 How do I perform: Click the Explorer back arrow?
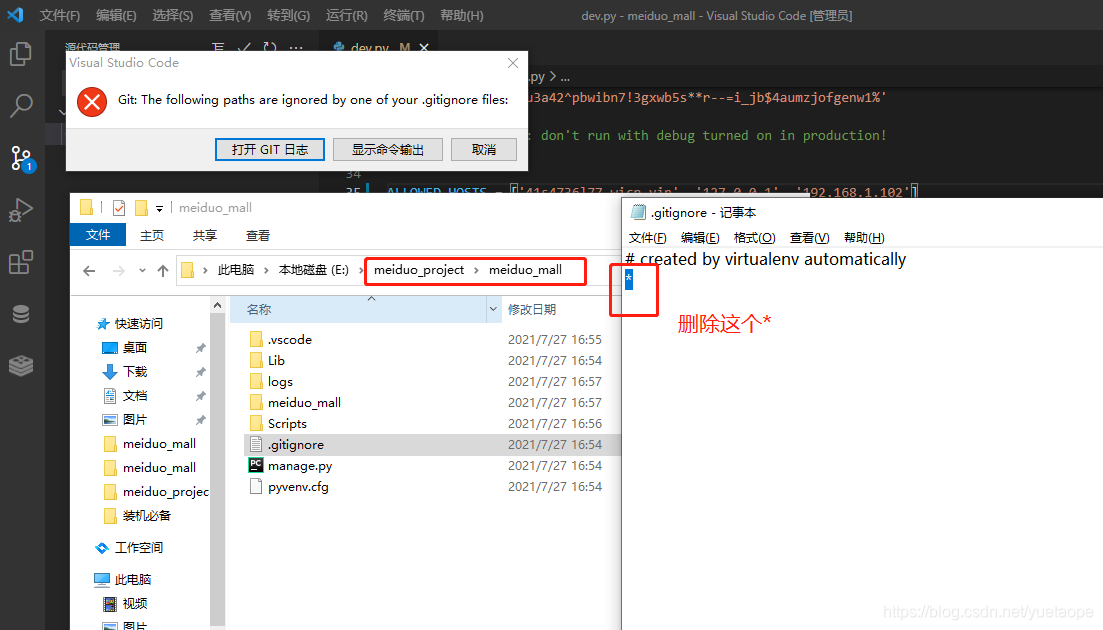tap(89, 271)
